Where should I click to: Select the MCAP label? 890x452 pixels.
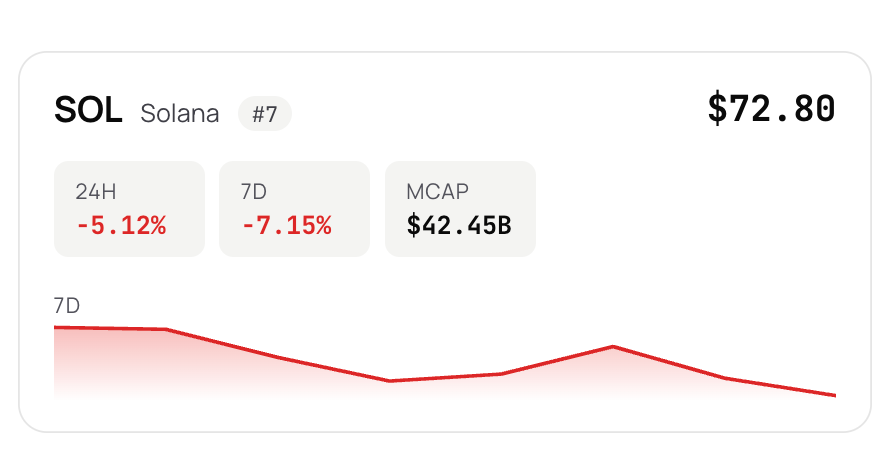click(438, 192)
